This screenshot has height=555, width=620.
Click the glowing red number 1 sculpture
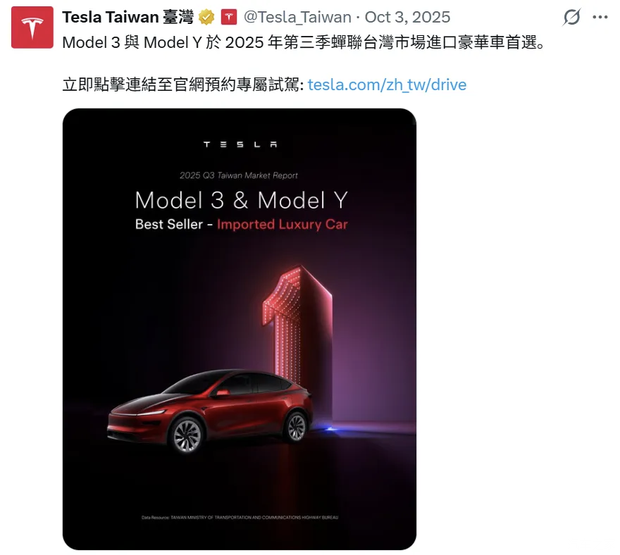[x=297, y=322]
